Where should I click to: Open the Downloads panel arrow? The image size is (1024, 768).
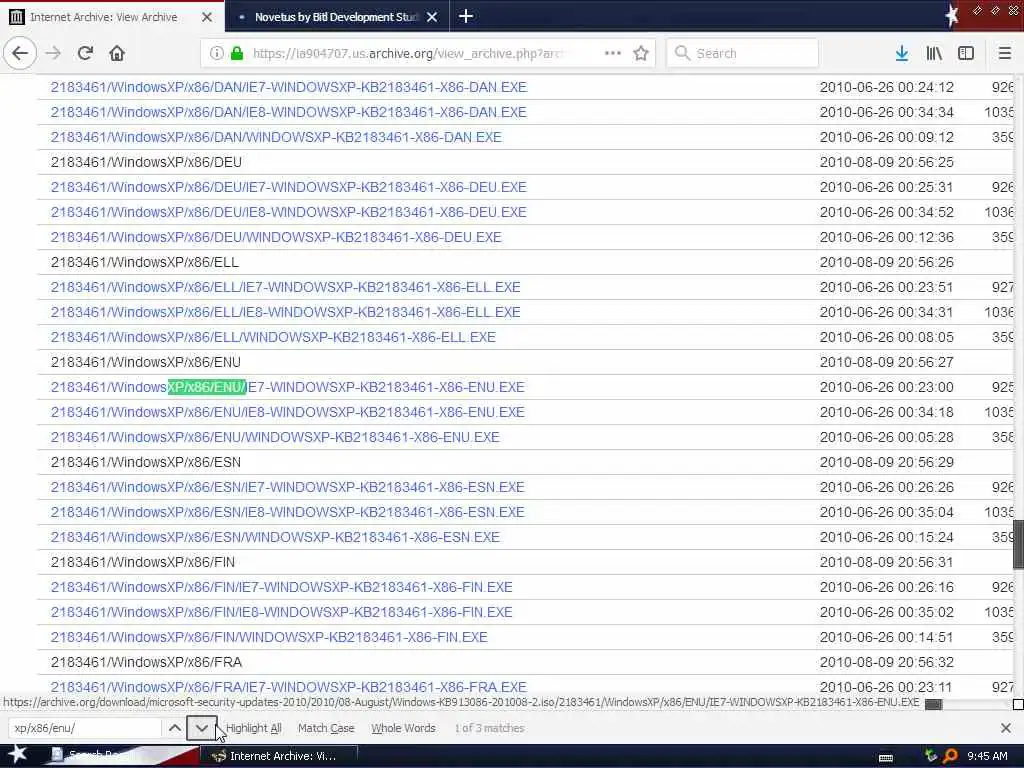(902, 54)
